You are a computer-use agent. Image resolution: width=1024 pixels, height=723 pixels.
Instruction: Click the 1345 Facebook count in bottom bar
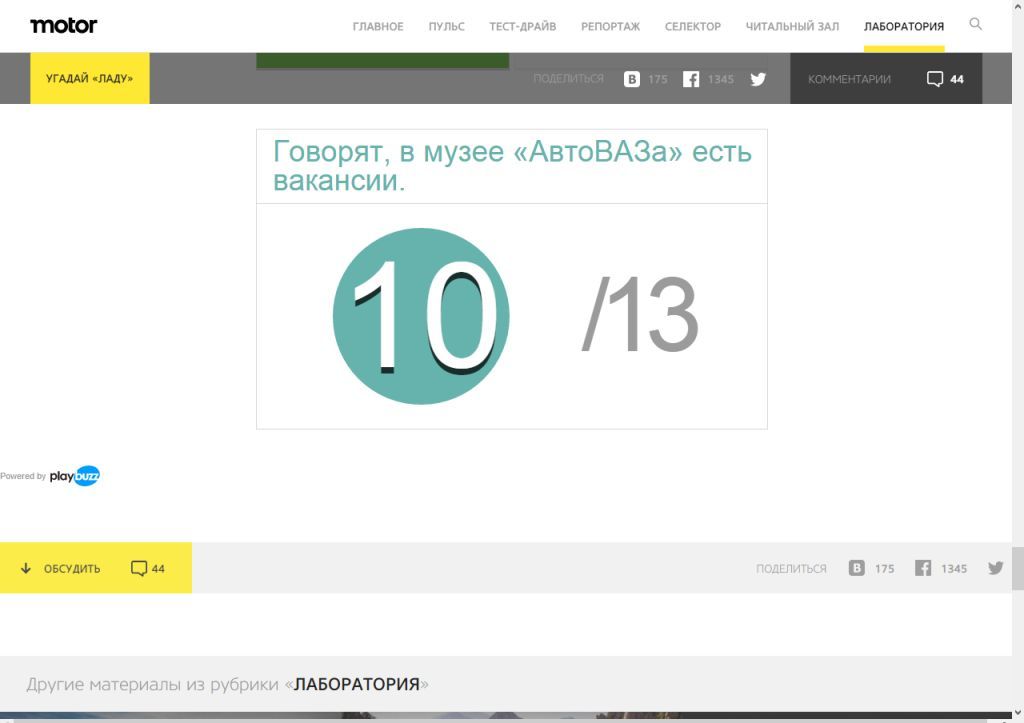tap(953, 569)
